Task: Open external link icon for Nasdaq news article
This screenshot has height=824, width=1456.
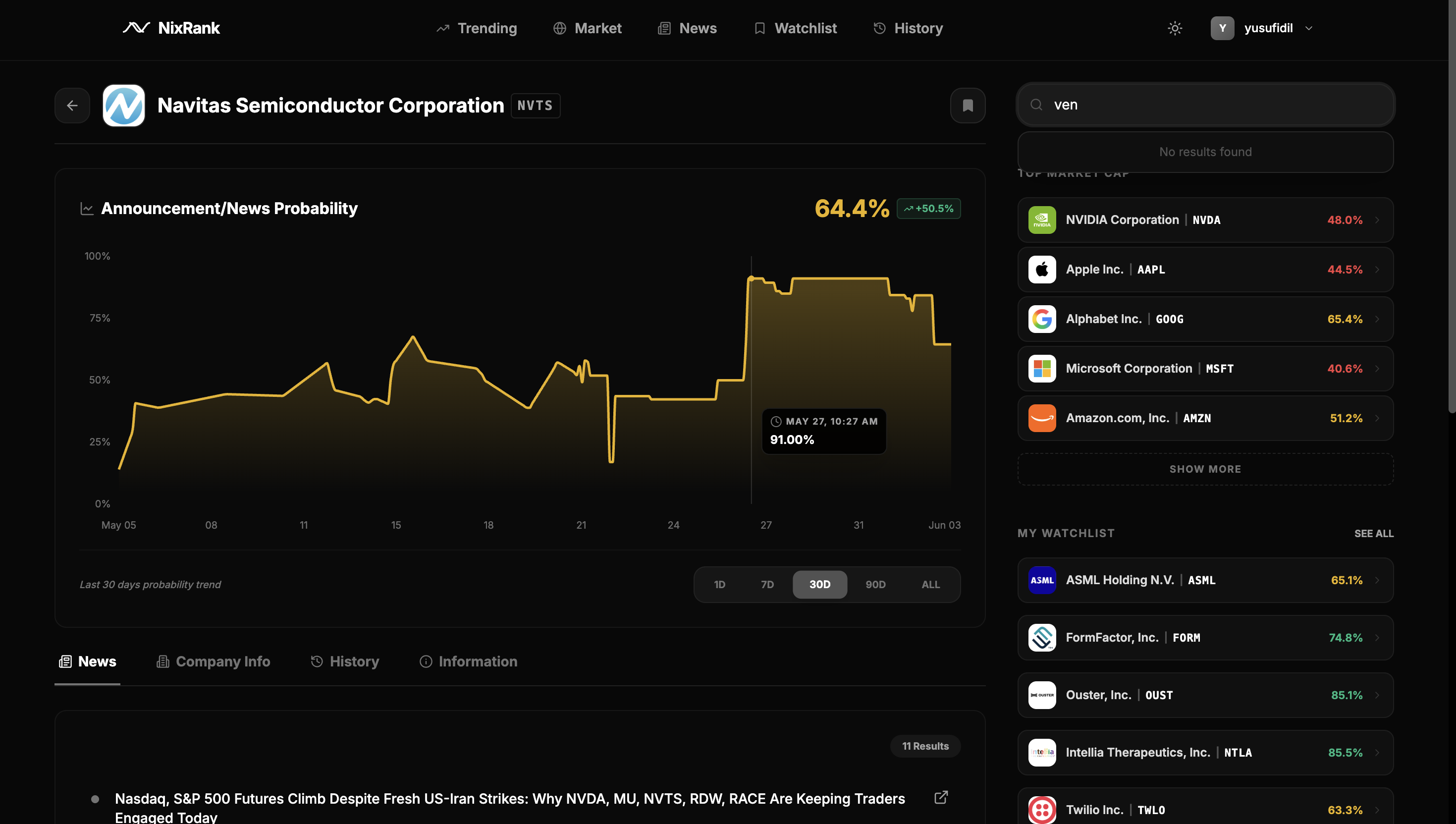Action: pyautogui.click(x=941, y=797)
